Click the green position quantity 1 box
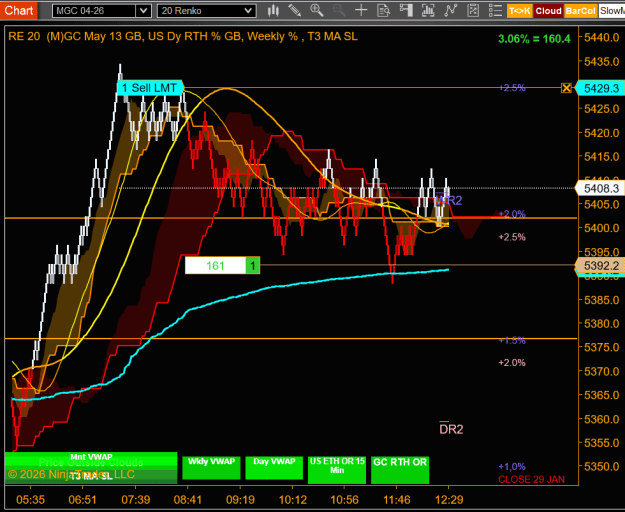Image resolution: width=625 pixels, height=512 pixels. tap(253, 265)
